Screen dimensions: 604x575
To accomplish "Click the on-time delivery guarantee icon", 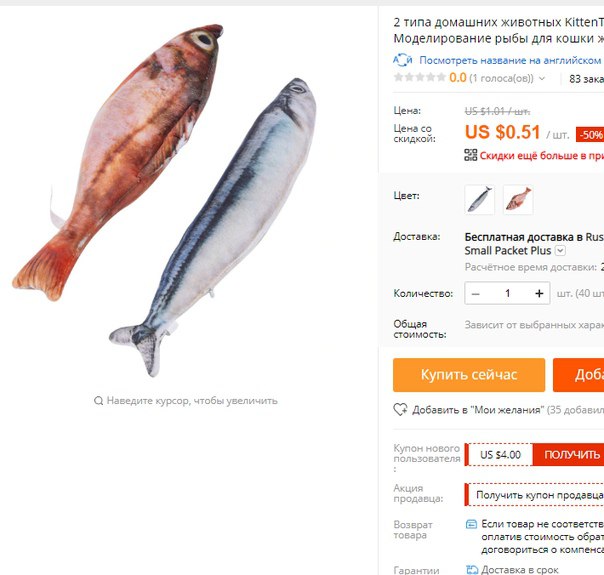I will click(x=471, y=570).
